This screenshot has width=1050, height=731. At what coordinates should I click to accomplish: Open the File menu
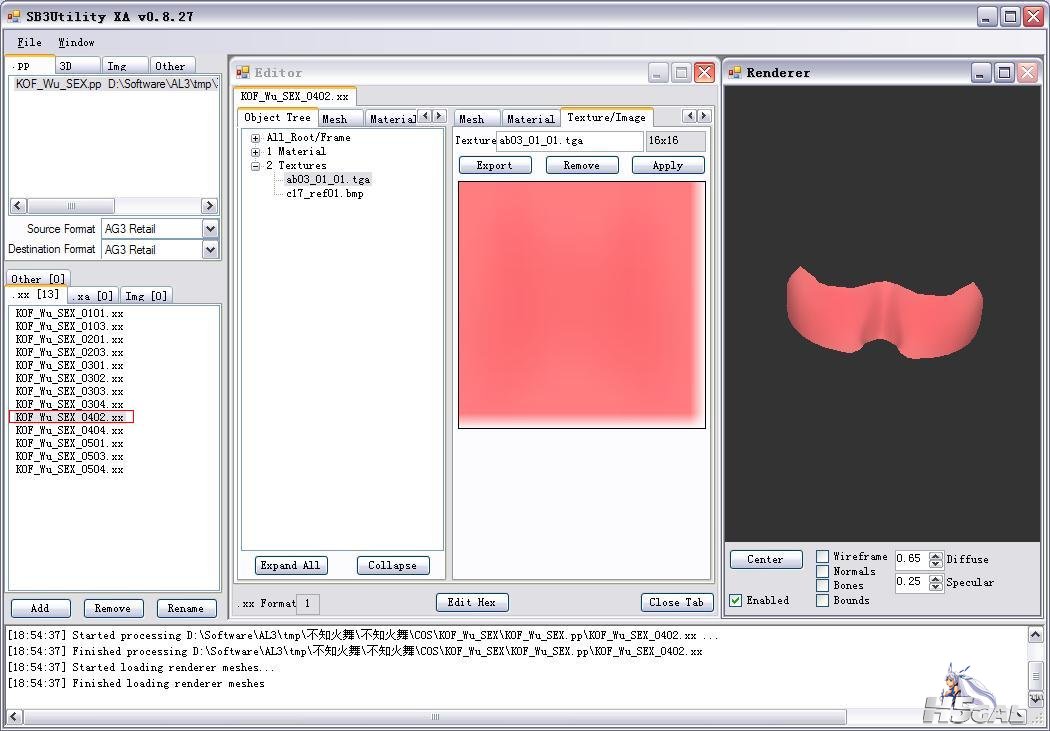point(30,42)
